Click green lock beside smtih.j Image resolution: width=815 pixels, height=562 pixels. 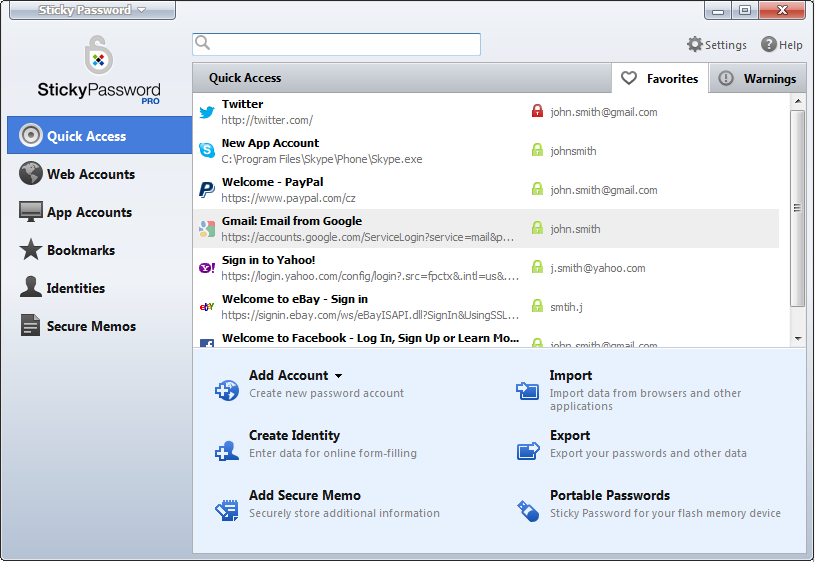coord(537,306)
